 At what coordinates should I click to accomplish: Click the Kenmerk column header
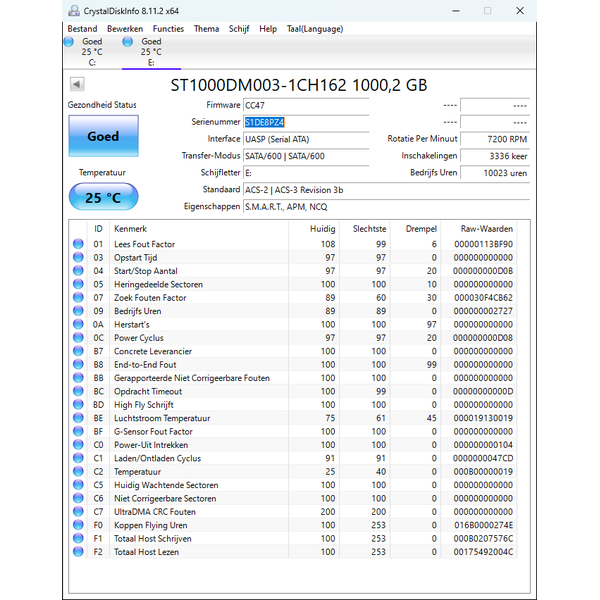(x=199, y=229)
